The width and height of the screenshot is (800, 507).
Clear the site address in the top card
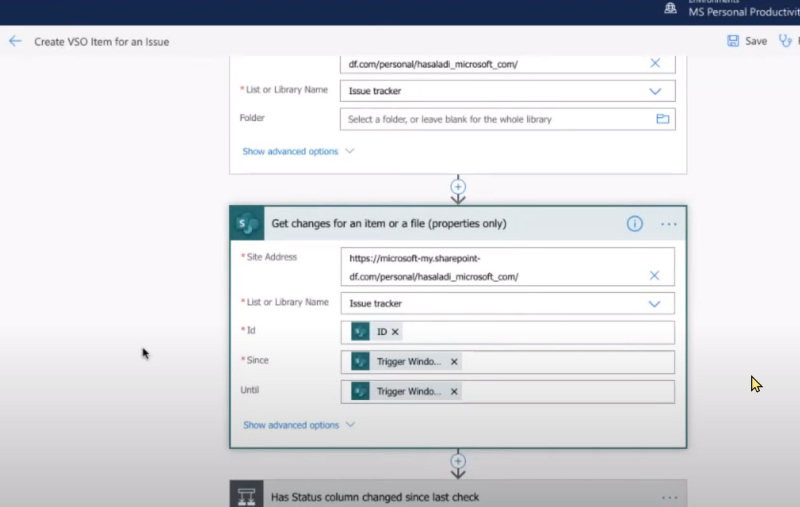click(x=655, y=63)
